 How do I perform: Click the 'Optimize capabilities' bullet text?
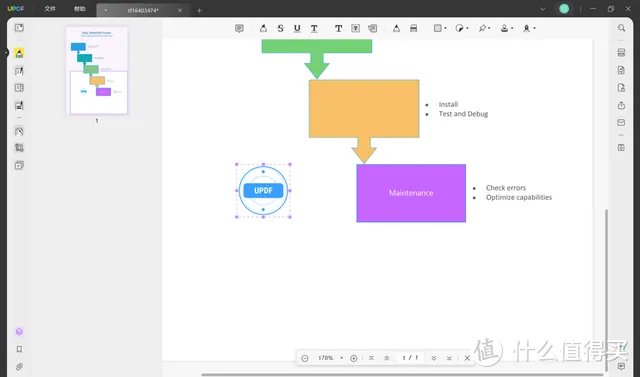coord(519,197)
